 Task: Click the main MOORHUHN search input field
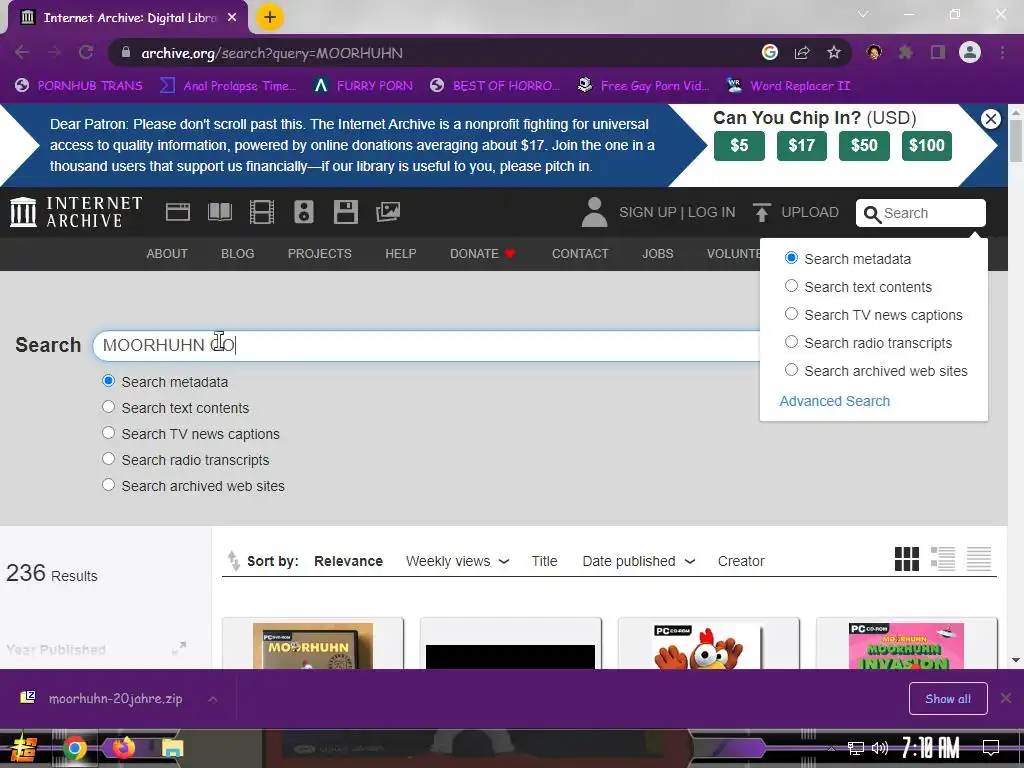click(x=426, y=345)
